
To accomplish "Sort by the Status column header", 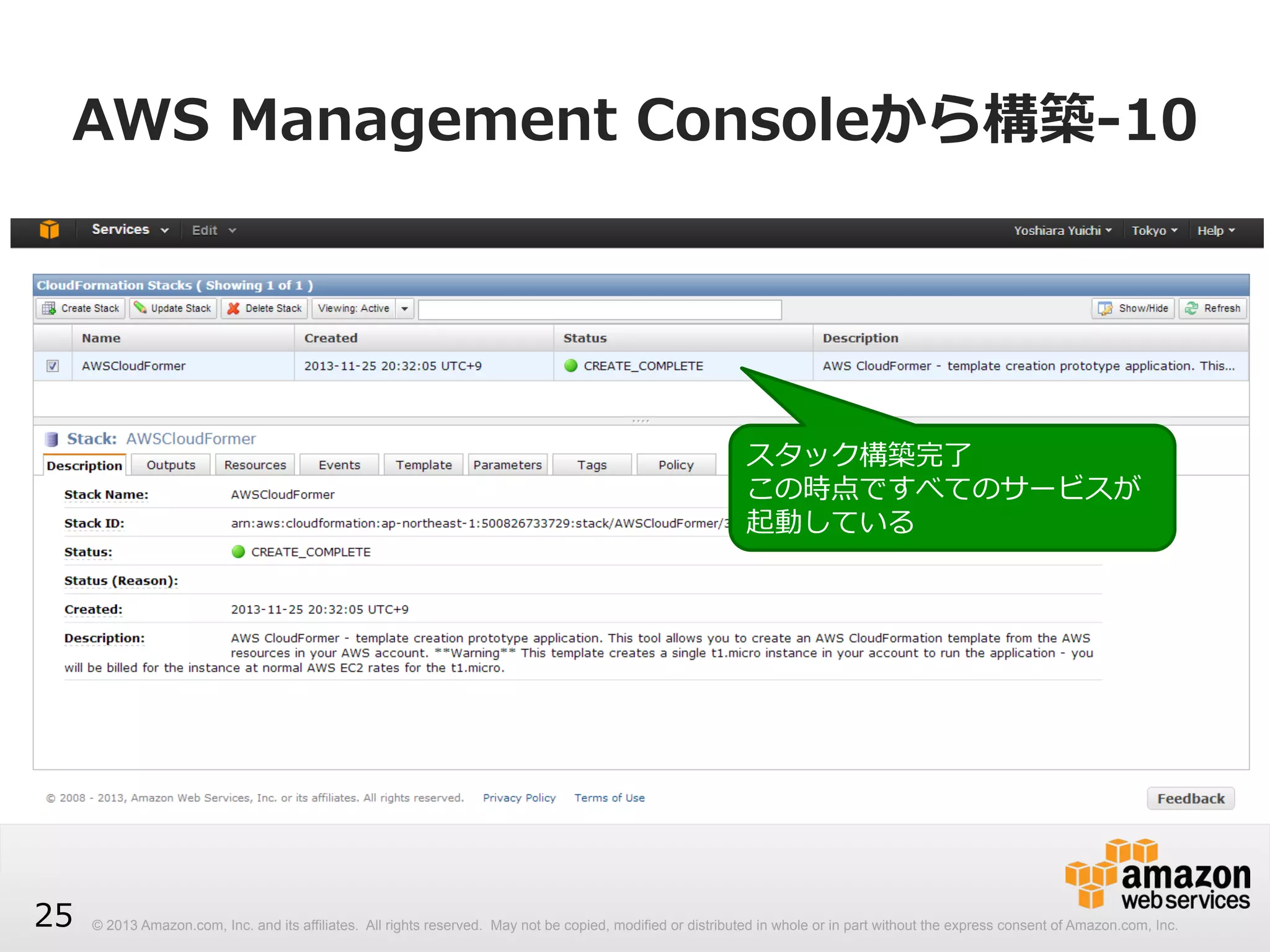I will pos(683,338).
